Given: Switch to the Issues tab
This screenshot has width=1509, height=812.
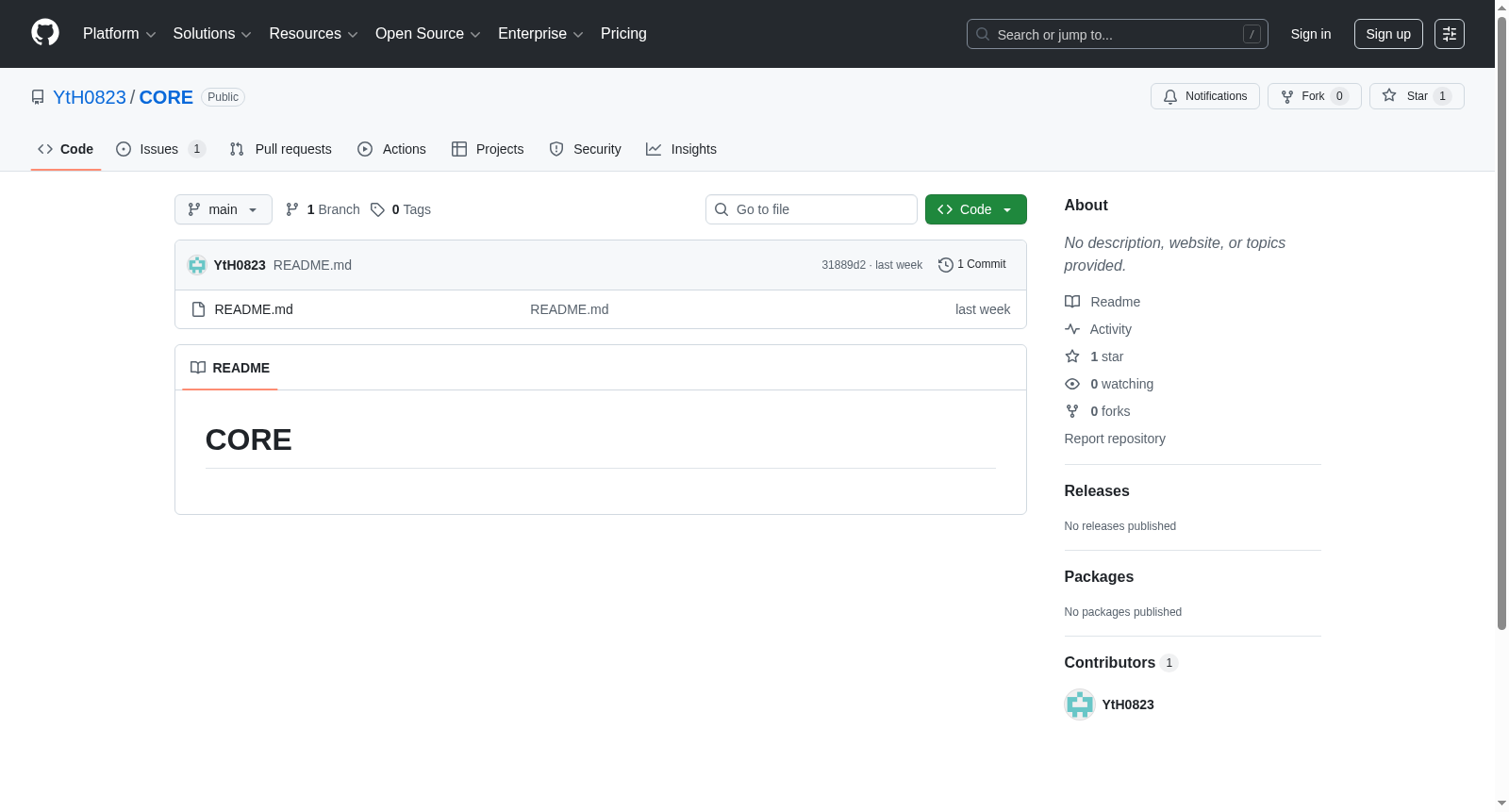Looking at the screenshot, I should [x=160, y=149].
